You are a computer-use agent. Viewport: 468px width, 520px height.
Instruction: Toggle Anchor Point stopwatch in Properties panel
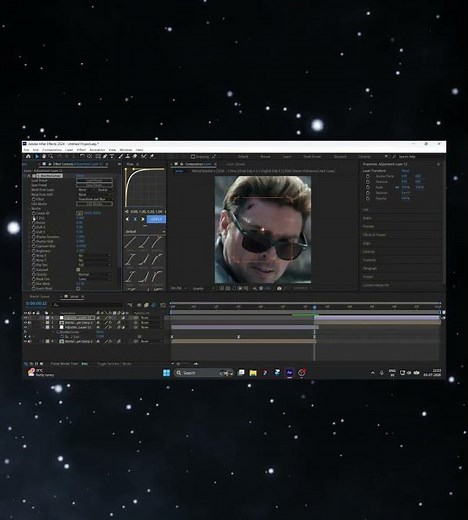[x=368, y=176]
